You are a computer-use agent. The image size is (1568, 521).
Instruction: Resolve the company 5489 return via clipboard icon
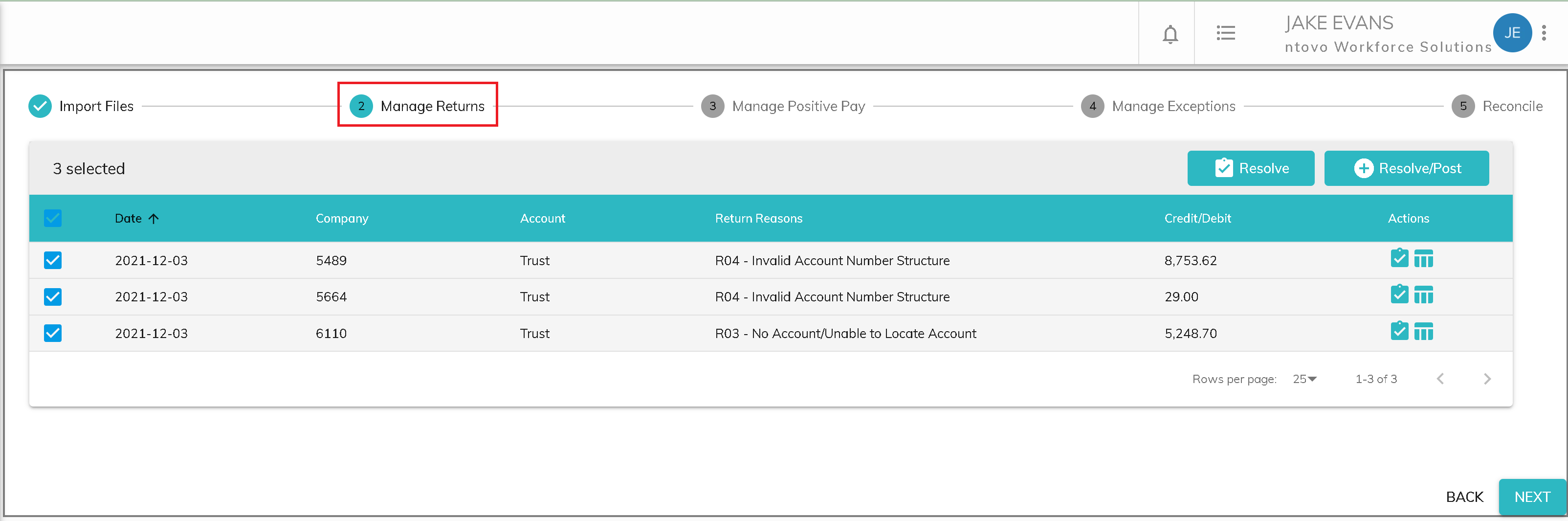click(1399, 258)
